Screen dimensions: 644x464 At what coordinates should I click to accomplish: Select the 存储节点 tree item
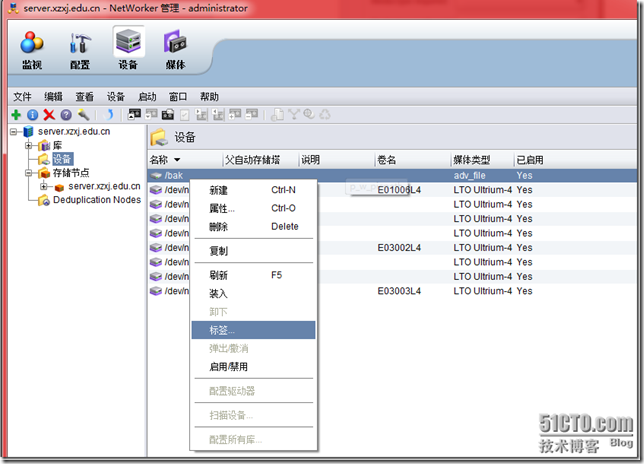click(71, 173)
